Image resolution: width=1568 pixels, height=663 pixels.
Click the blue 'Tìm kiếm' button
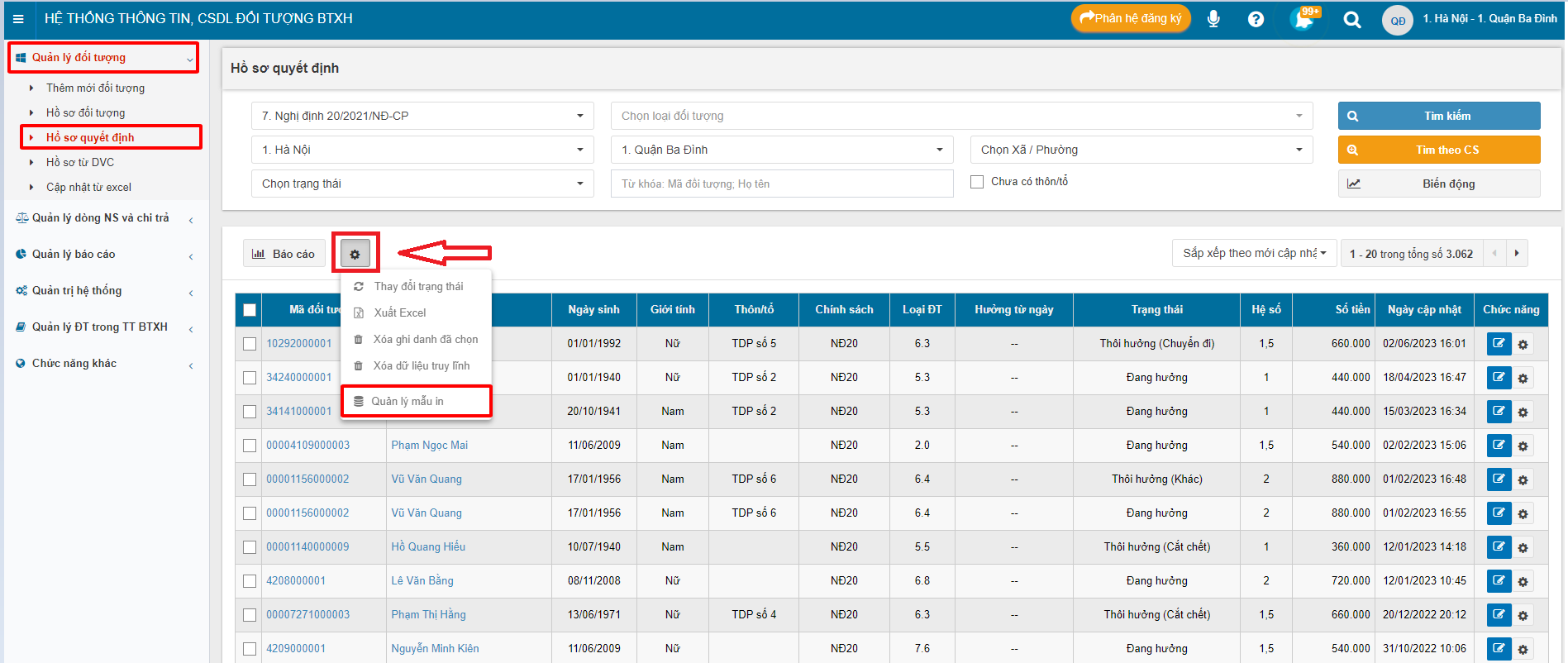click(x=1438, y=116)
